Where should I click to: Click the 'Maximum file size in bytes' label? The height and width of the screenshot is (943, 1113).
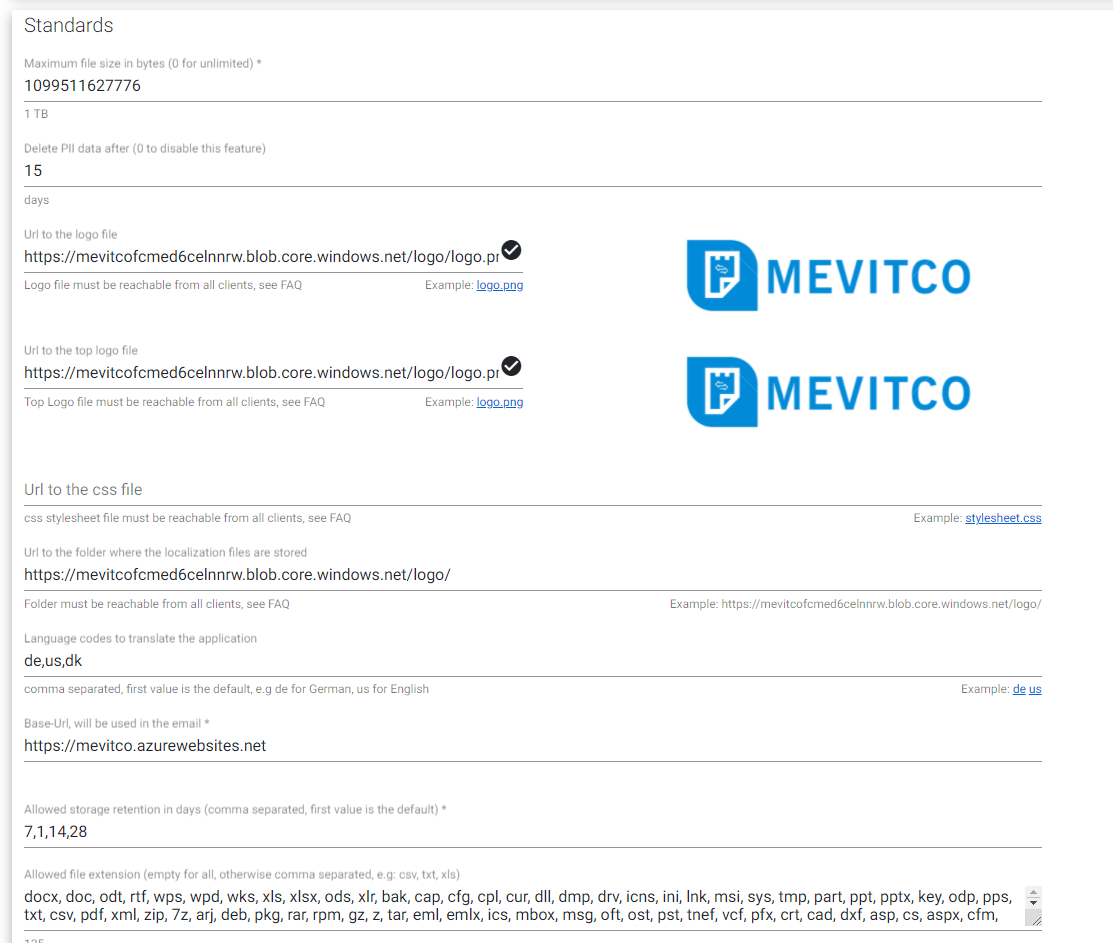(x=143, y=63)
